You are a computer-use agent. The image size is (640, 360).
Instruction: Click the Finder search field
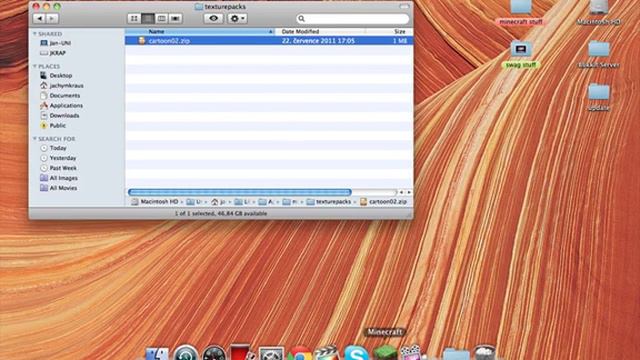coord(353,18)
